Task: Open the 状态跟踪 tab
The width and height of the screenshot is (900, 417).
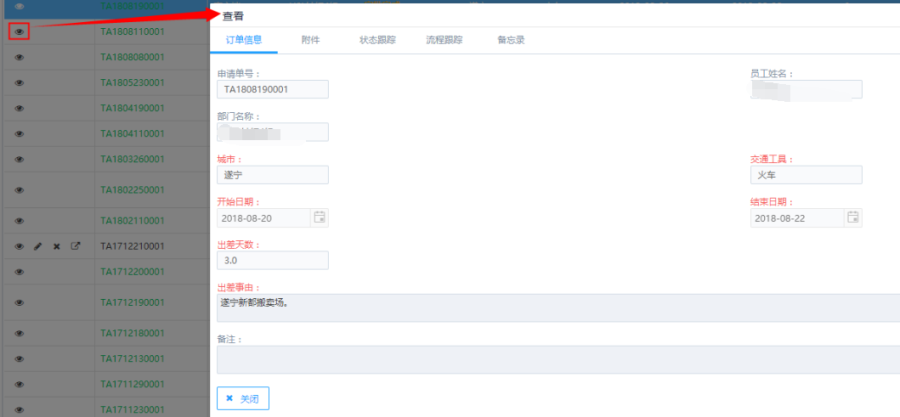Action: pyautogui.click(x=377, y=41)
